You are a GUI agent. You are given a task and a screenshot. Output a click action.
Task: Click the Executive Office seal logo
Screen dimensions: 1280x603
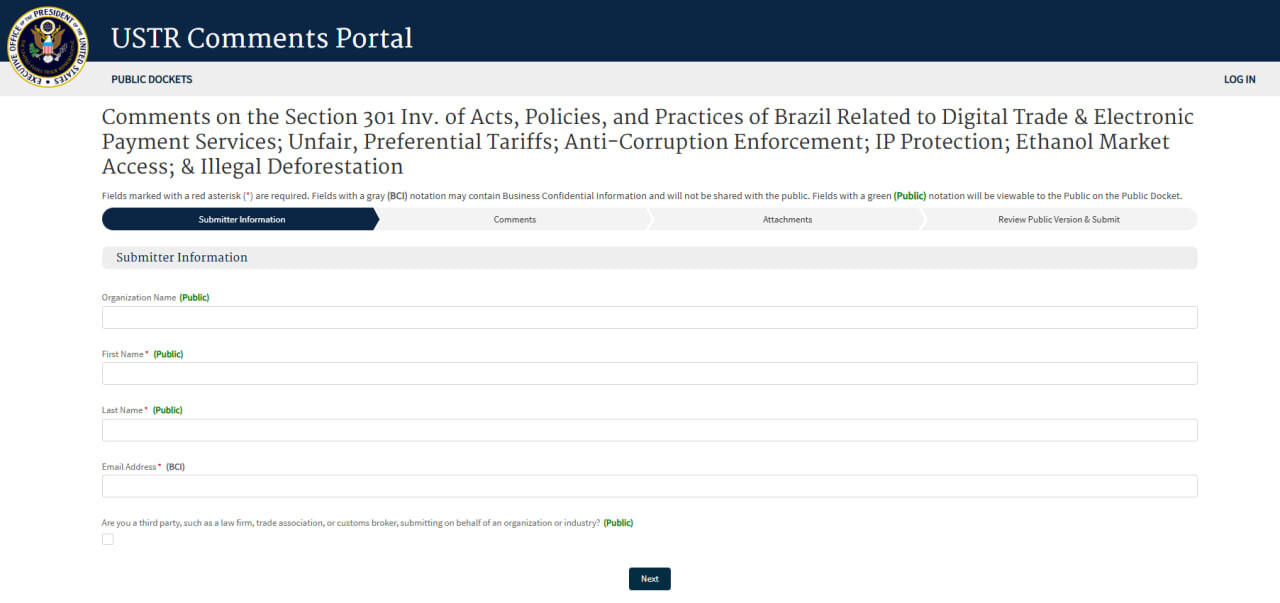[47, 47]
